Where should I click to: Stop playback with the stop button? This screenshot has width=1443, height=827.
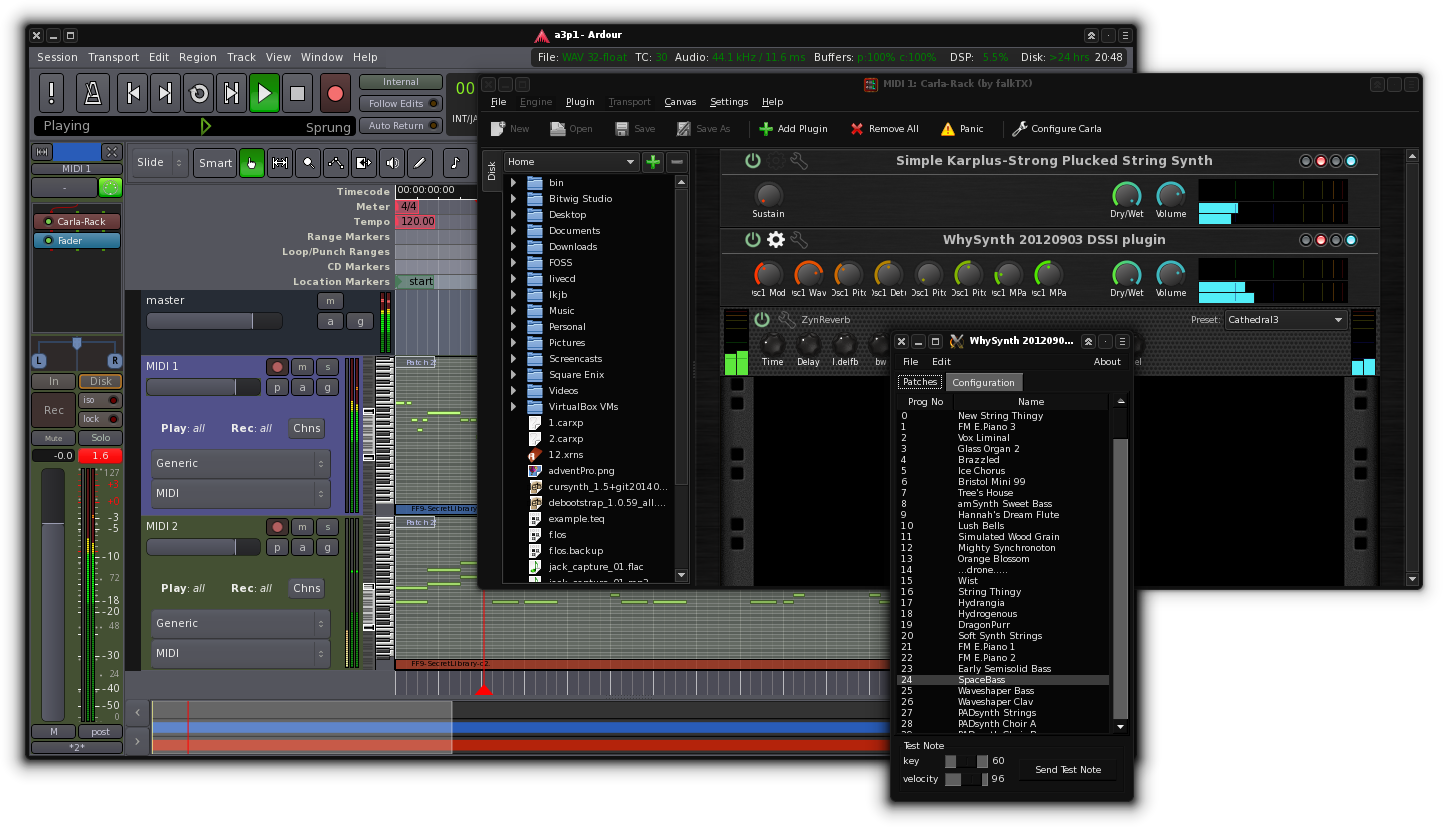click(x=297, y=94)
